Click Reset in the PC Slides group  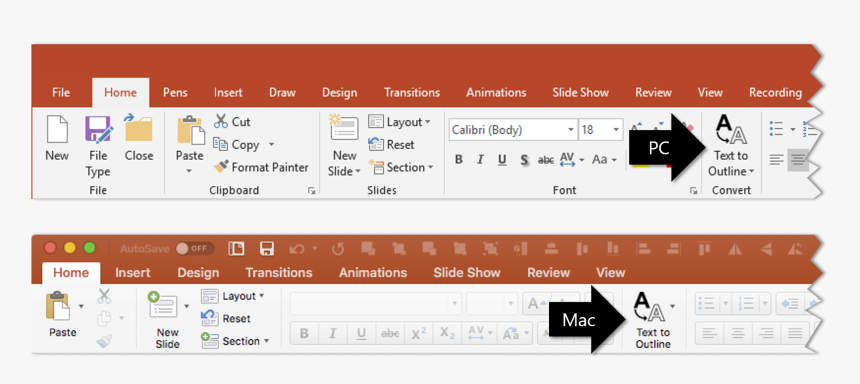[x=391, y=144]
